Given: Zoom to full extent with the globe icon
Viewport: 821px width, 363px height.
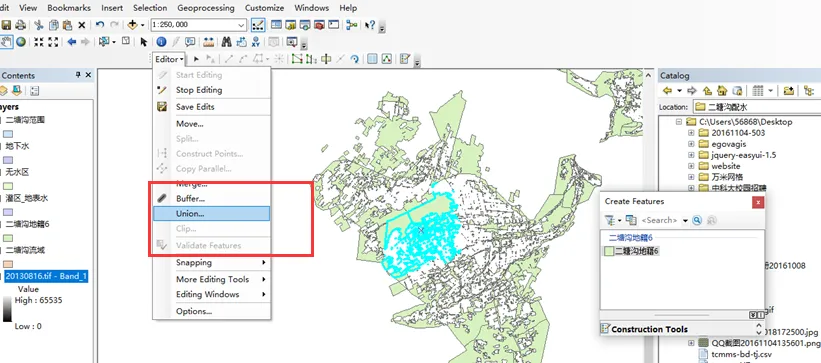Looking at the screenshot, I should [21, 42].
